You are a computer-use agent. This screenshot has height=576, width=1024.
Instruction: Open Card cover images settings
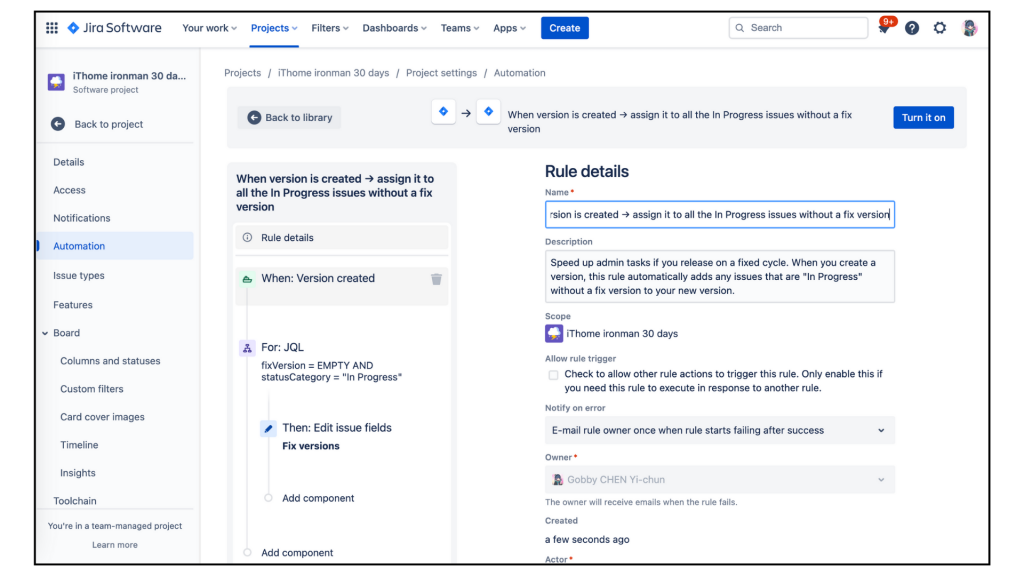tap(103, 417)
